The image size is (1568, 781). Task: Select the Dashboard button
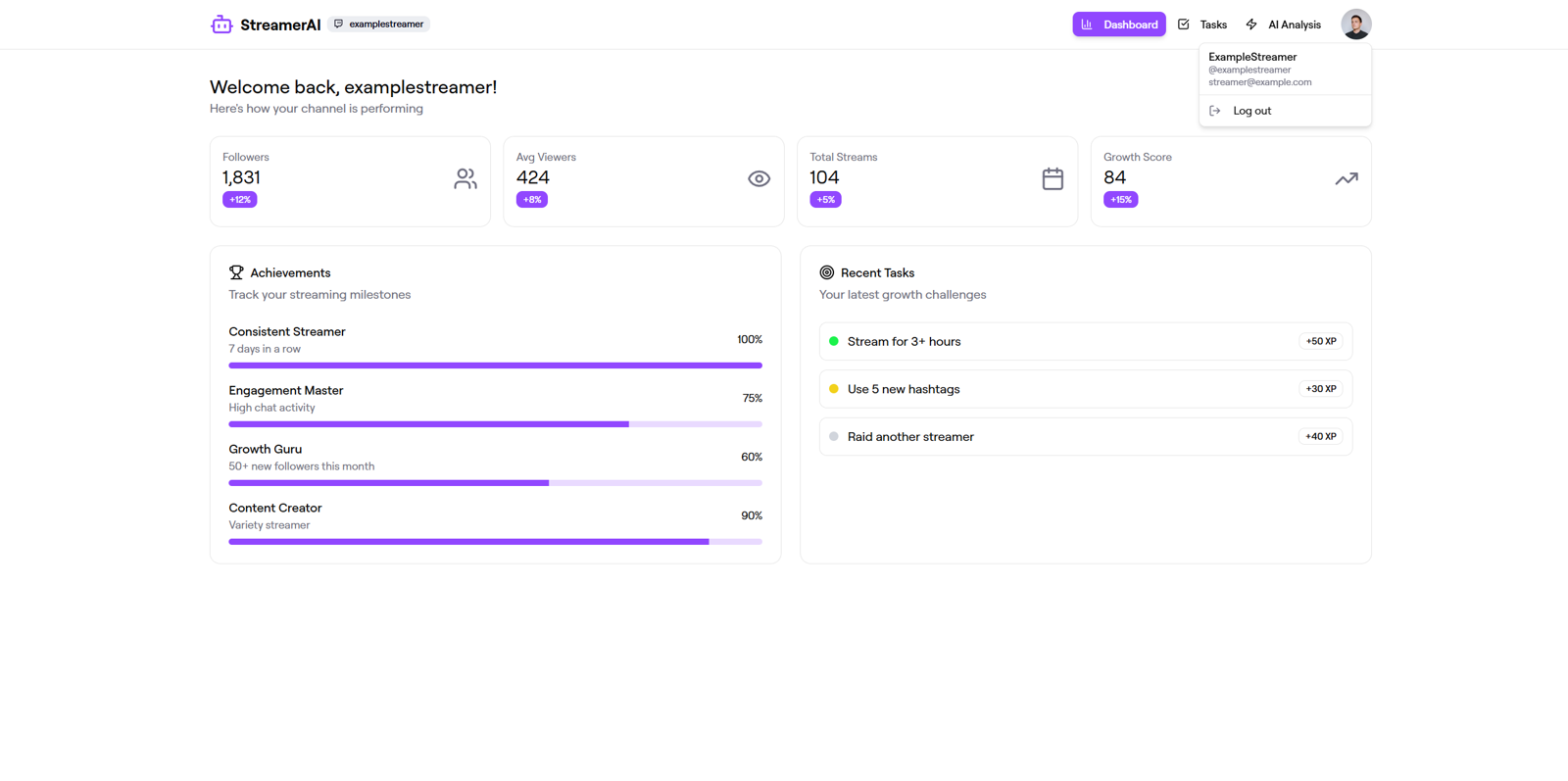tap(1119, 24)
